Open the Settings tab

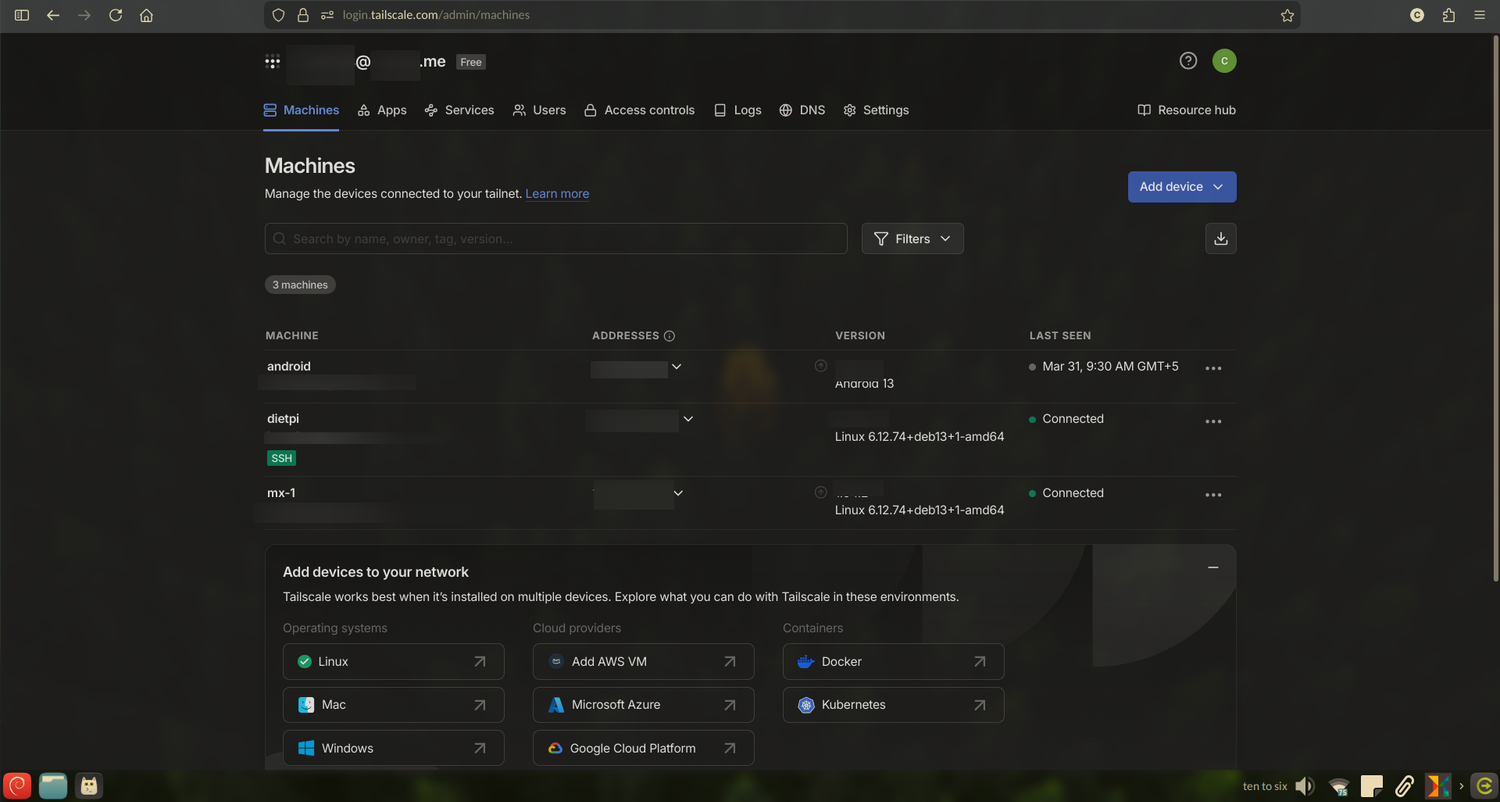876,110
